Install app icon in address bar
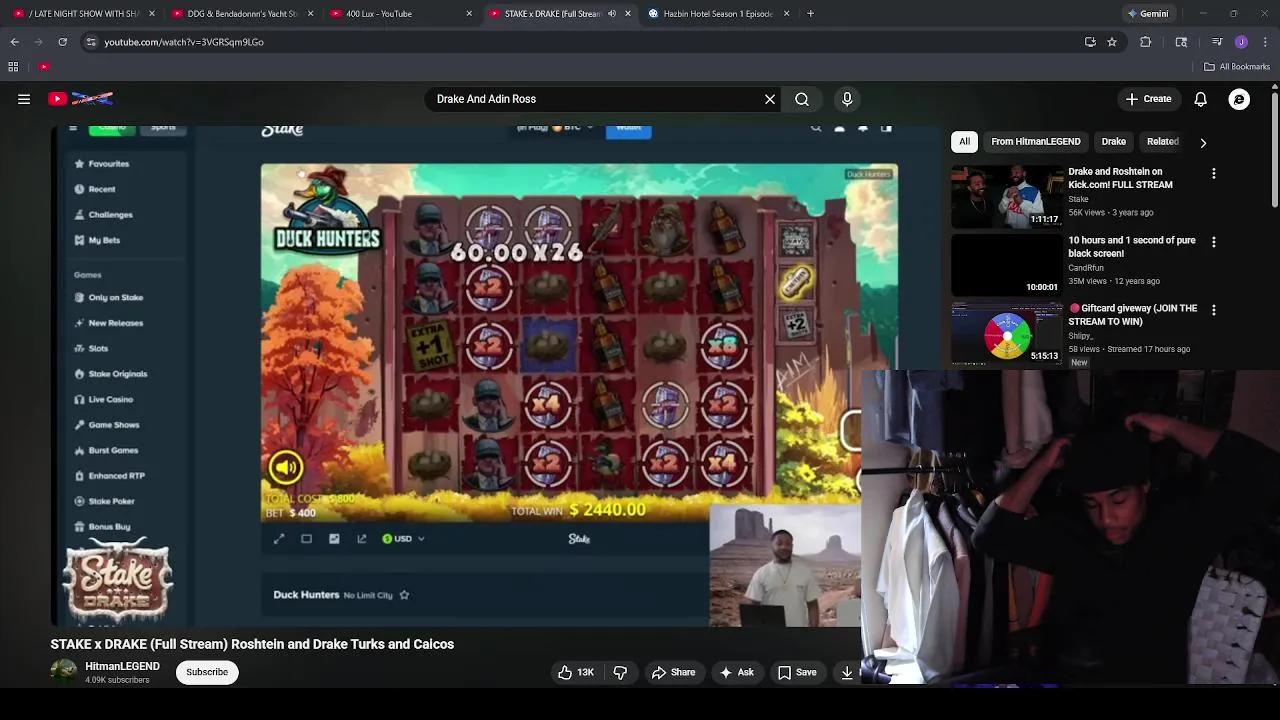The height and width of the screenshot is (720, 1280). pyautogui.click(x=1090, y=42)
